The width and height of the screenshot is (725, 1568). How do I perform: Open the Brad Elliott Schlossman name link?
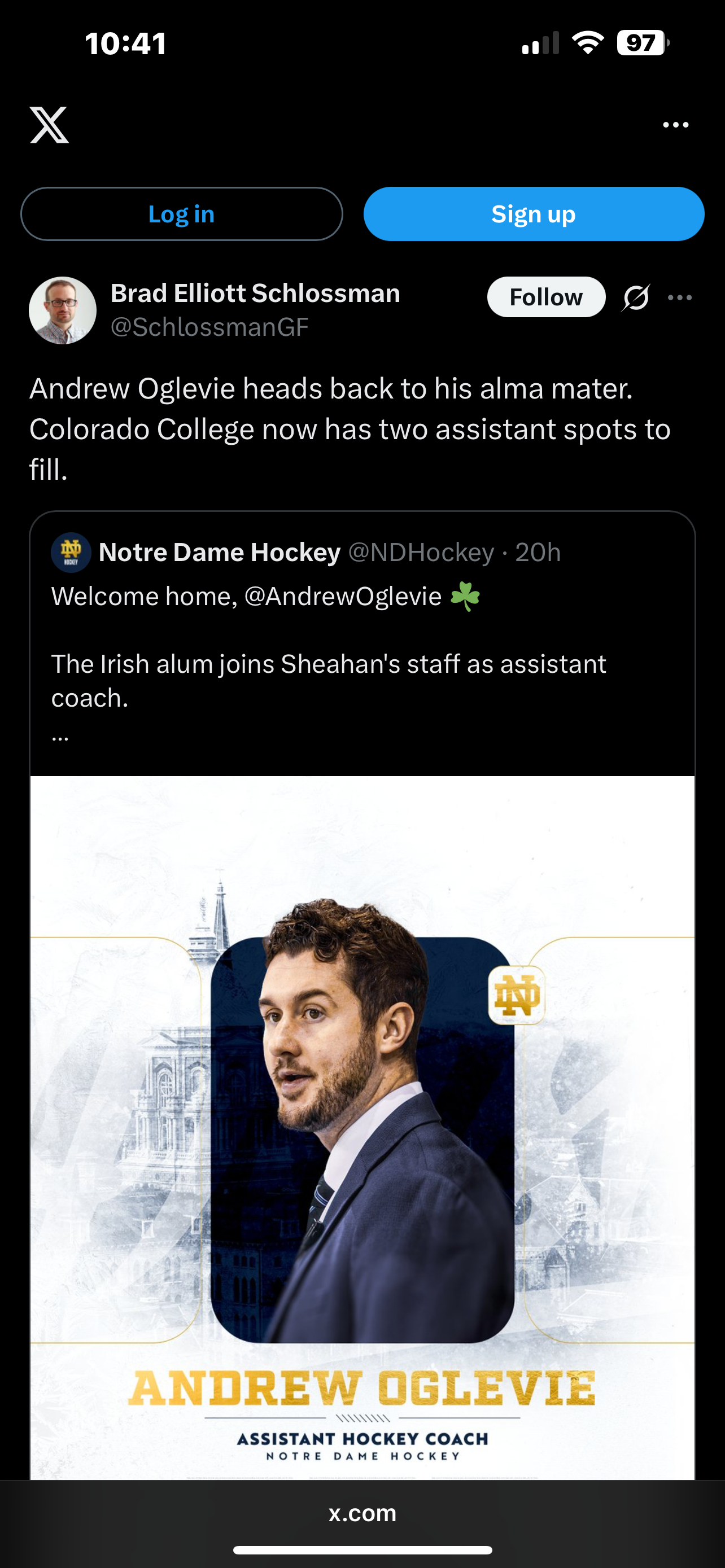click(255, 294)
